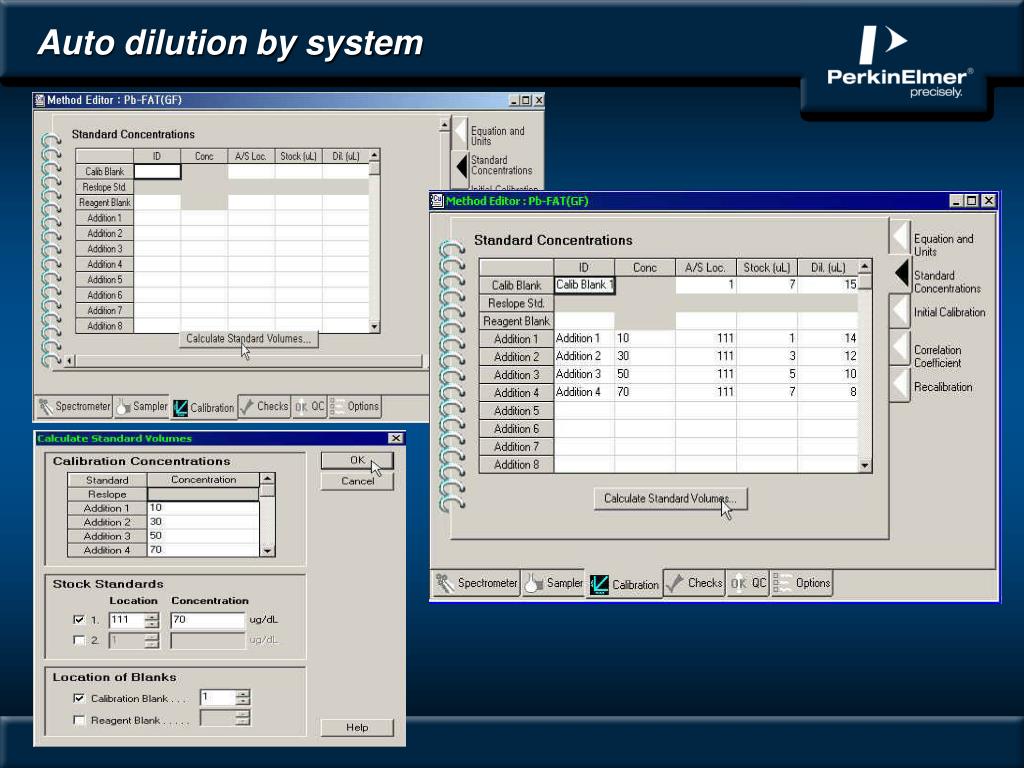1024x768 pixels.
Task: Click Sampler flask icon in front Method Editor
Action: click(534, 583)
